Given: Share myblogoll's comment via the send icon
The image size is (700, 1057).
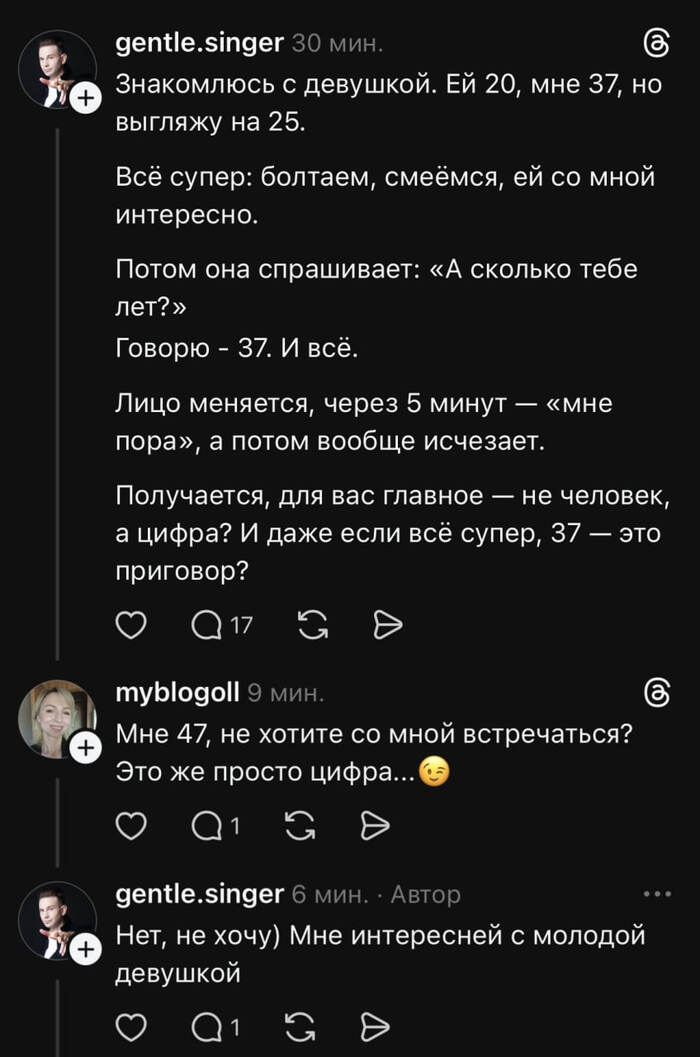Looking at the screenshot, I should [377, 826].
